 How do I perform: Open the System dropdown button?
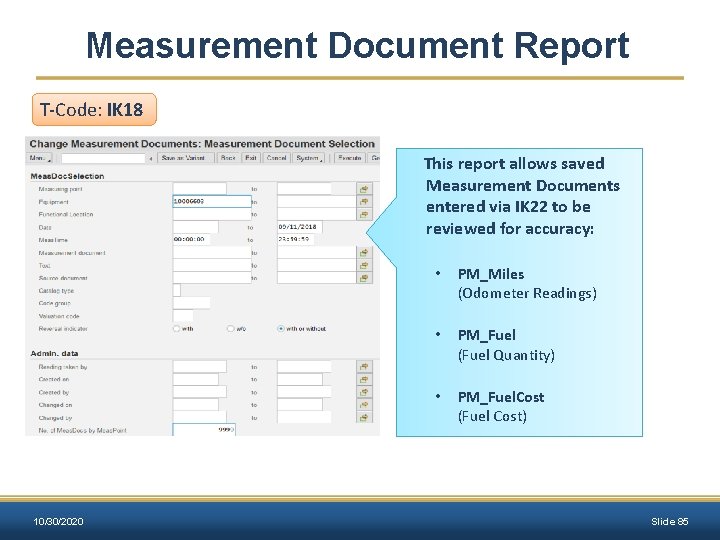tap(309, 158)
